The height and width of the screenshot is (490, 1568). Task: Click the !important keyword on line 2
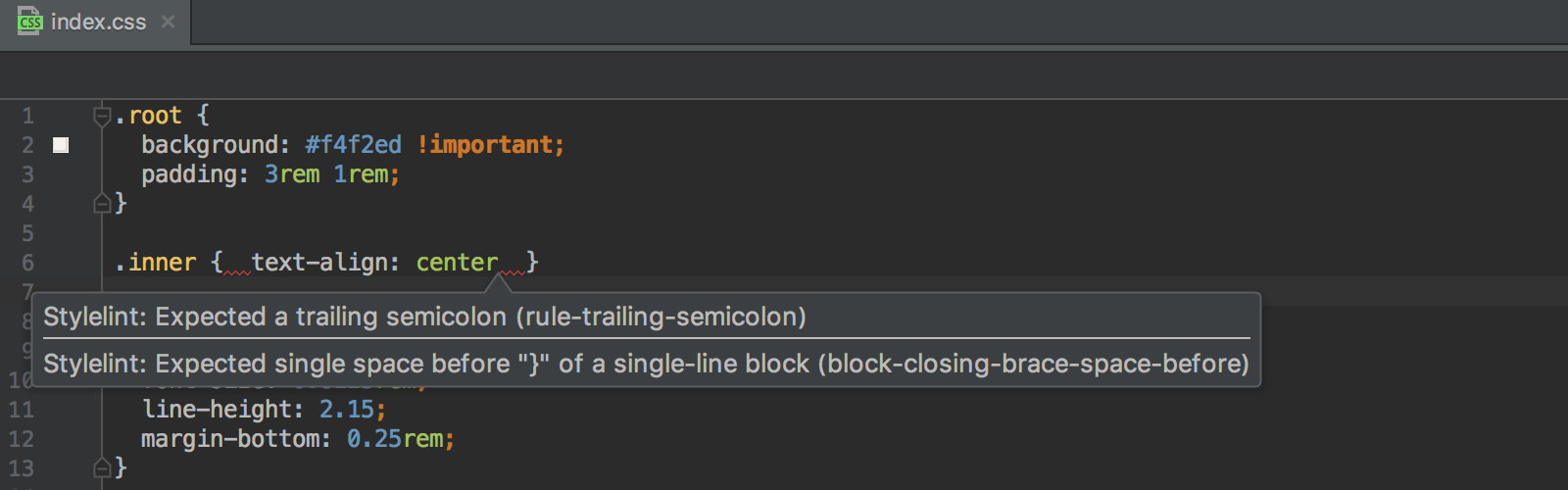tap(486, 145)
